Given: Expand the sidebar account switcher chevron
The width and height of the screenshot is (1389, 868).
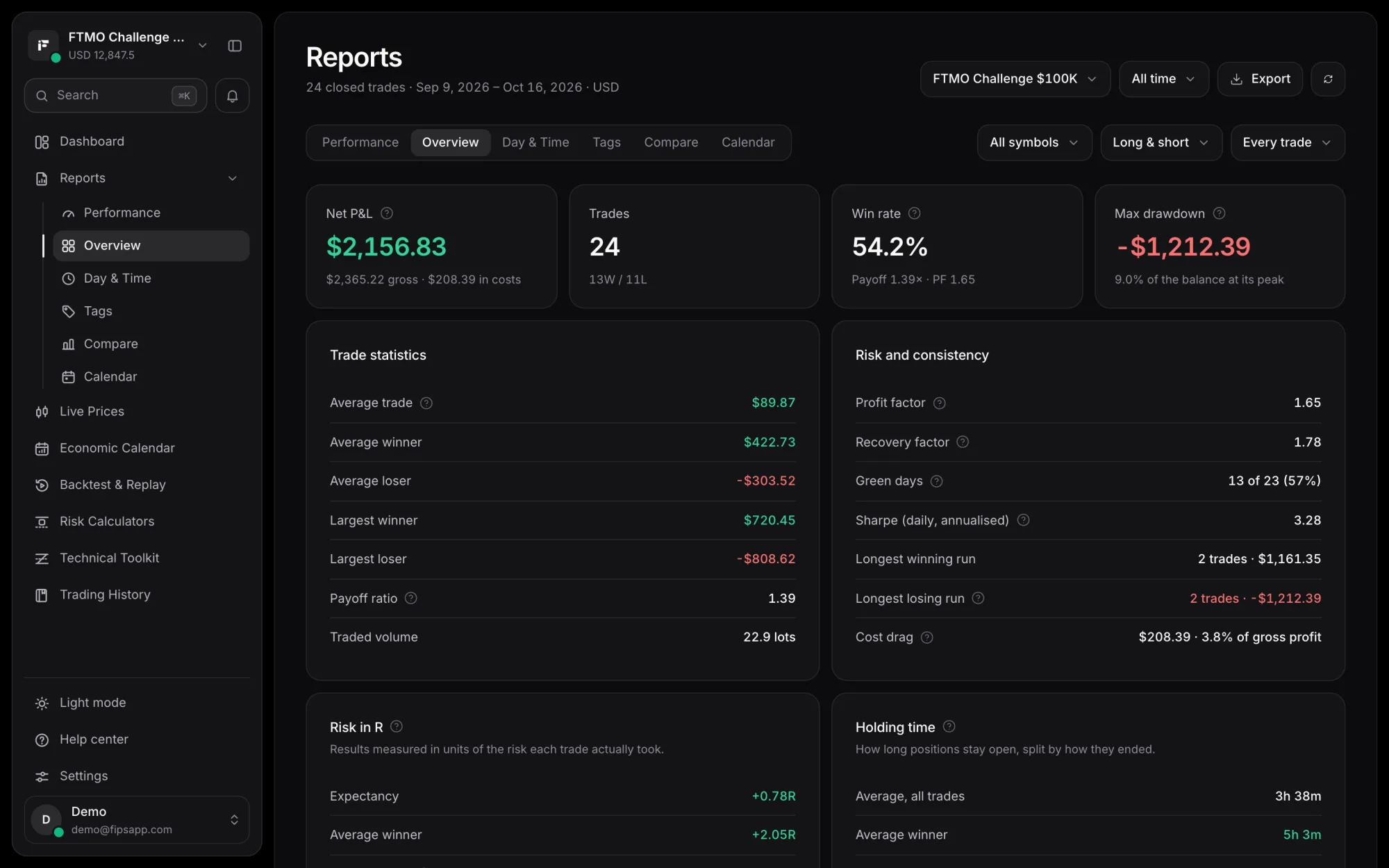Looking at the screenshot, I should (203, 46).
